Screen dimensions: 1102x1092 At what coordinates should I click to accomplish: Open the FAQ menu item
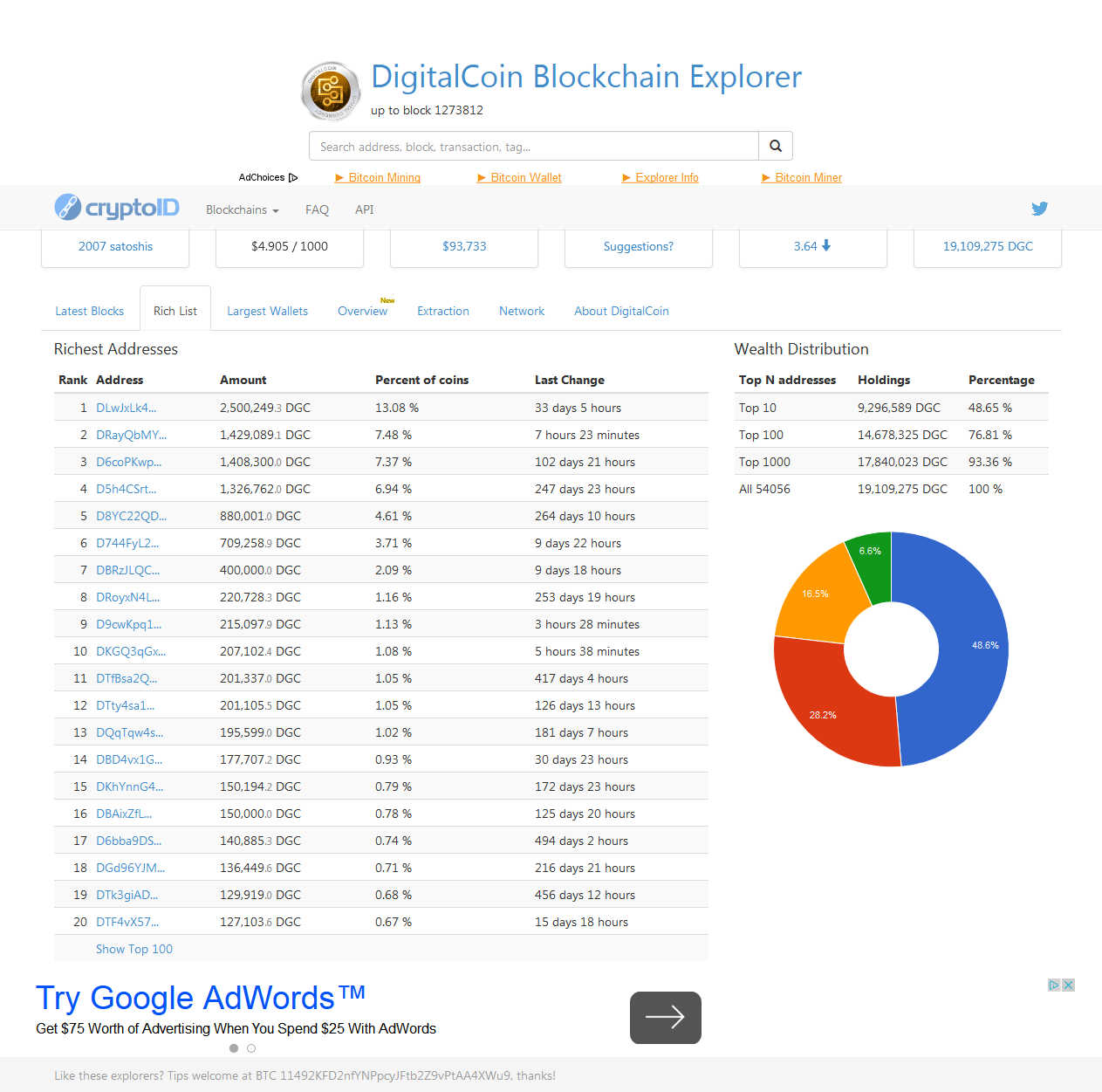pos(317,209)
